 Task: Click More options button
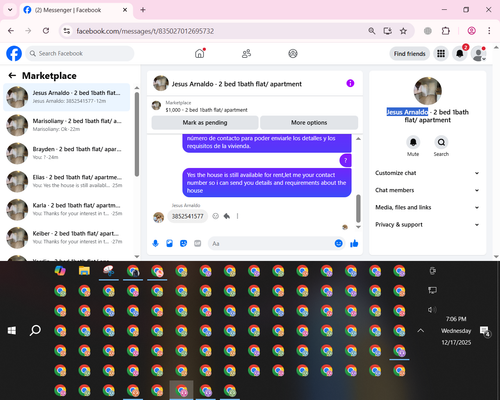[309, 123]
